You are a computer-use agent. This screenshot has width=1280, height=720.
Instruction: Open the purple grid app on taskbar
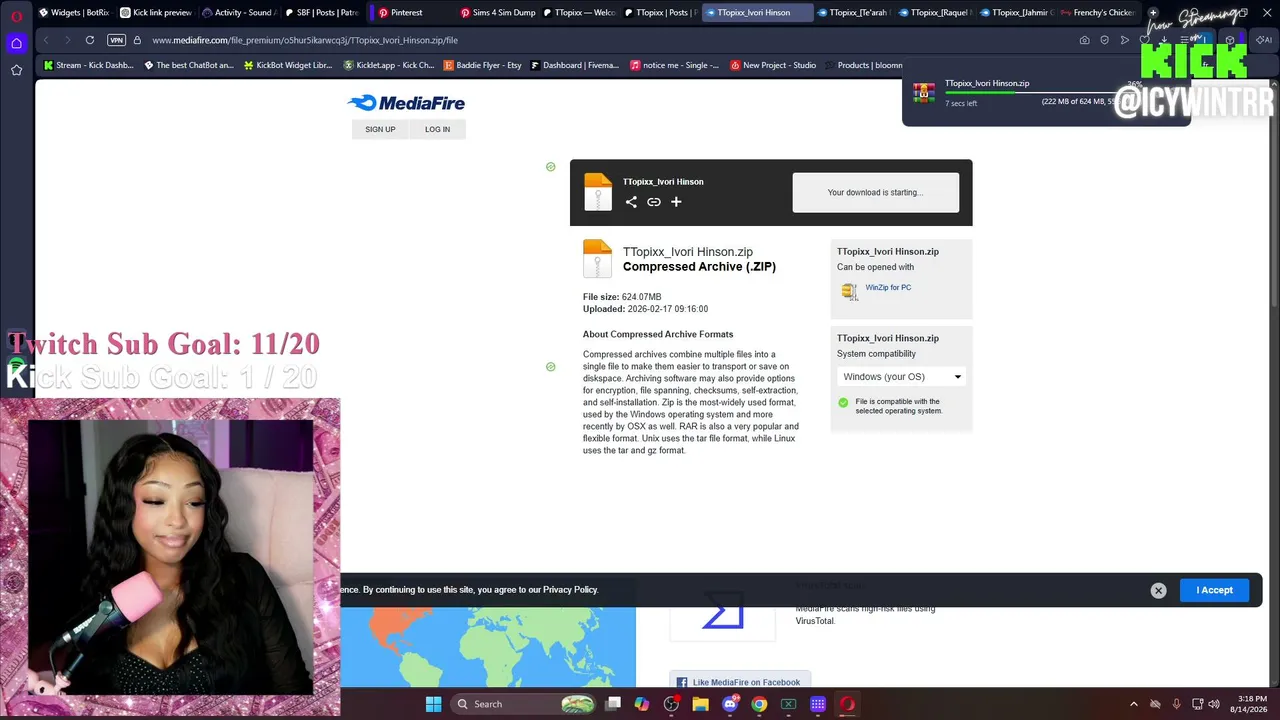pos(818,704)
